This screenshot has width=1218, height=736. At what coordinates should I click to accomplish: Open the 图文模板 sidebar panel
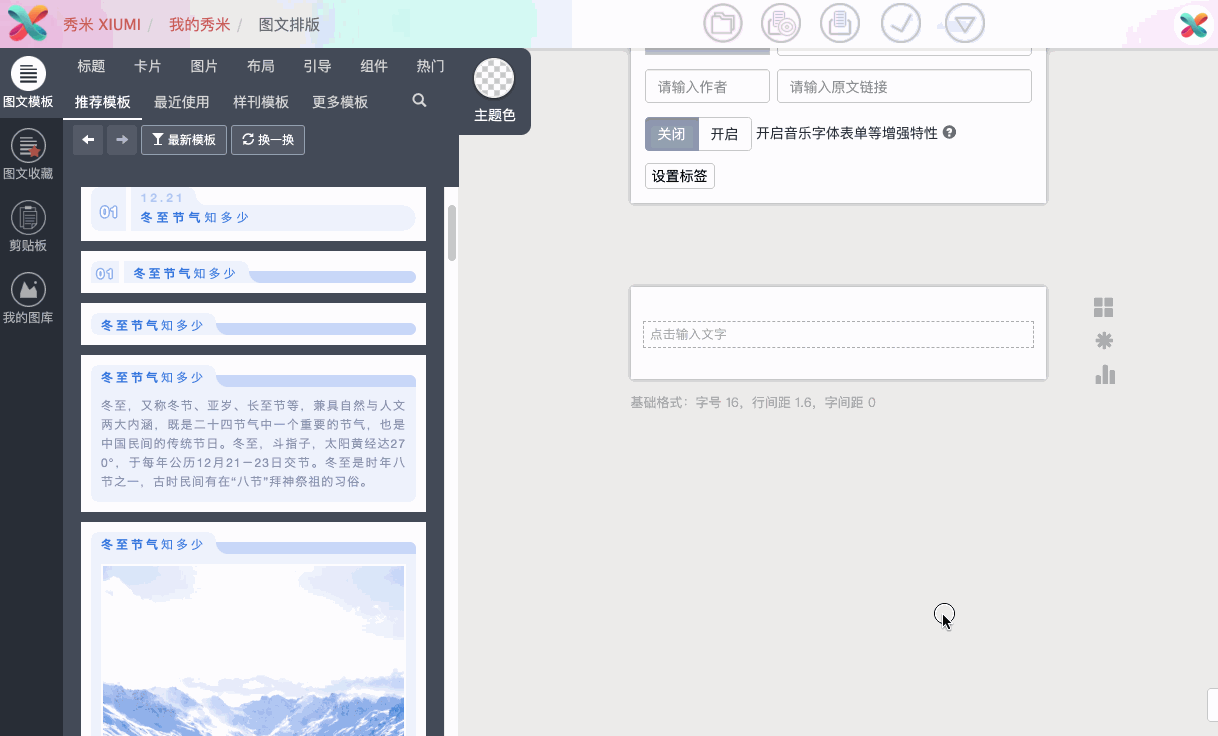tap(28, 83)
